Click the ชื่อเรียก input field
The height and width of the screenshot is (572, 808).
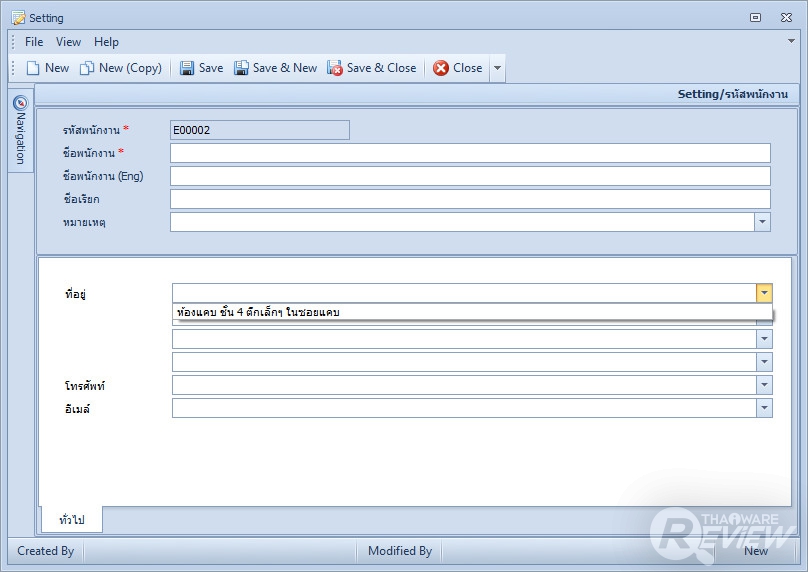[470, 199]
